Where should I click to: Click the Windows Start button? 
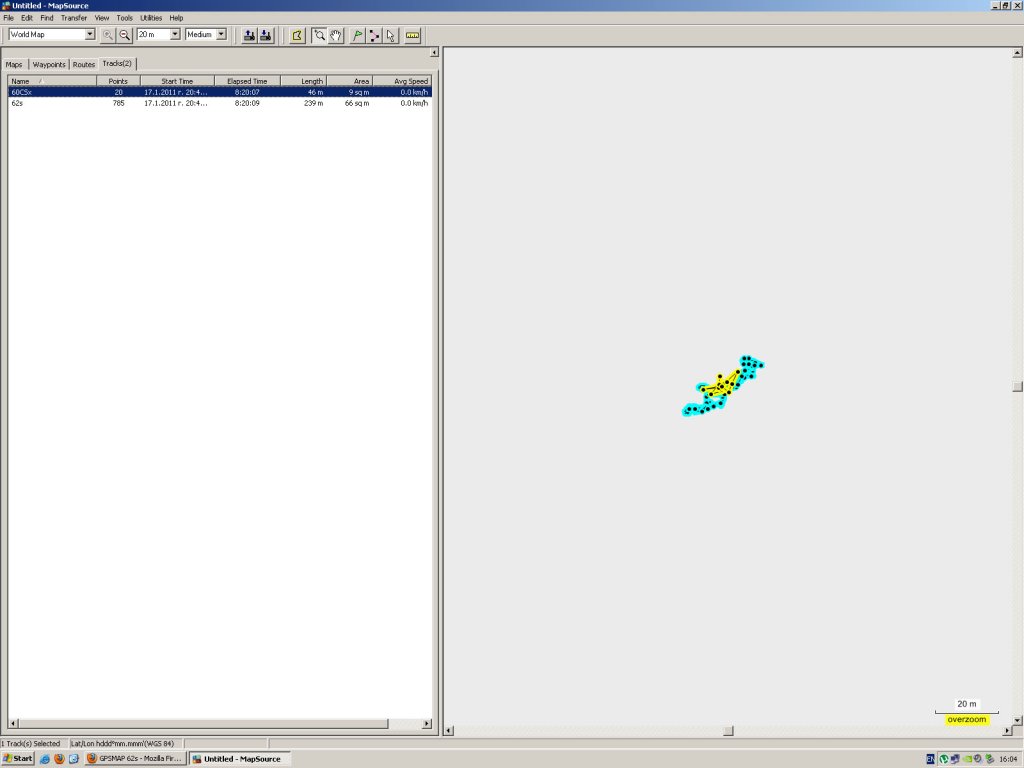(18, 758)
